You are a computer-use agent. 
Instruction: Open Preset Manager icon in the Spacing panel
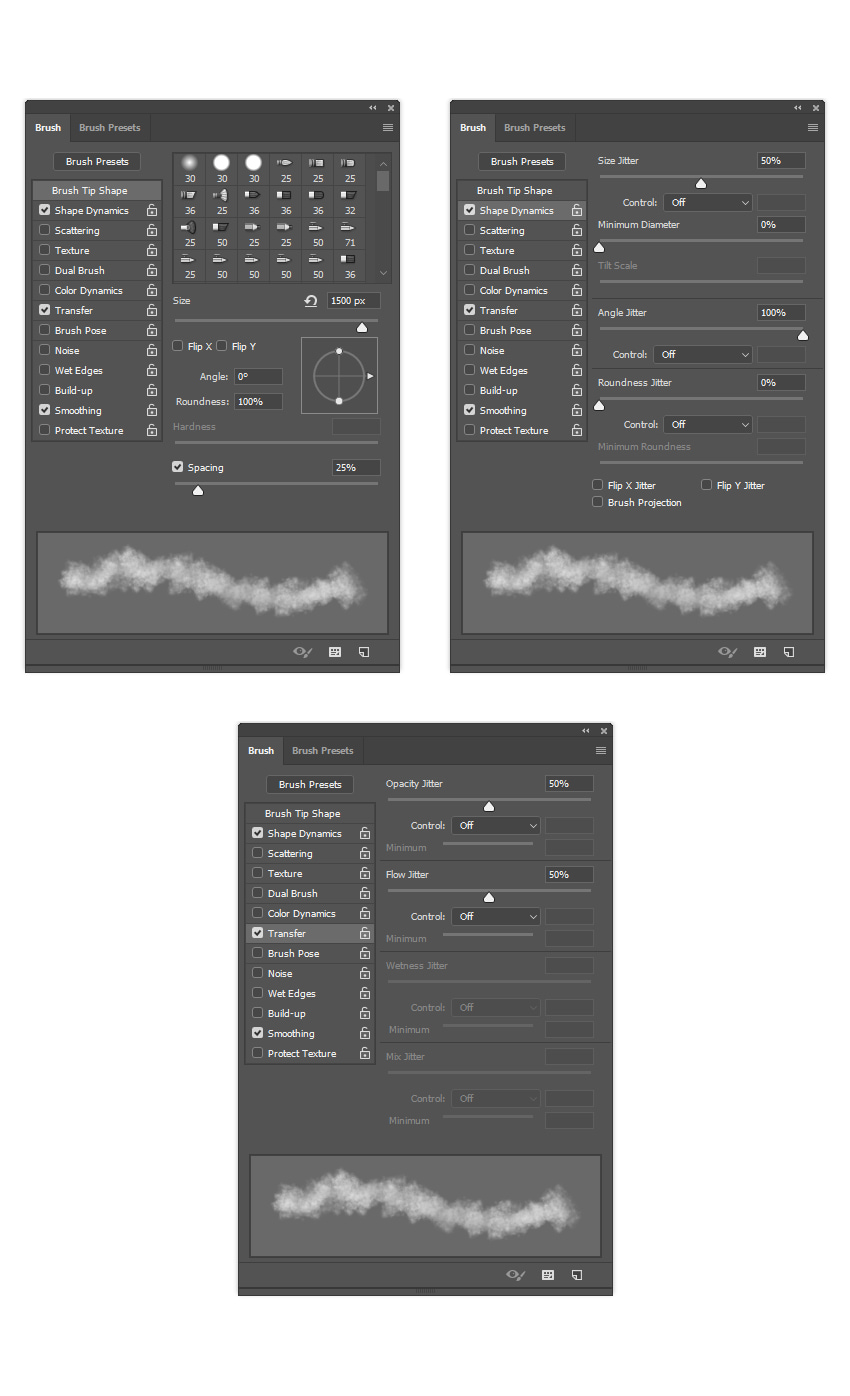[x=335, y=652]
